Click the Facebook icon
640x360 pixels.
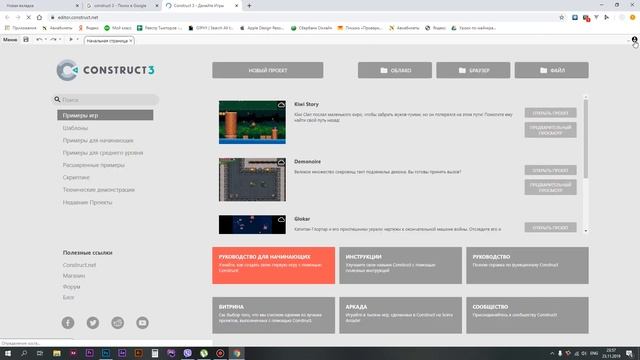pos(68,323)
